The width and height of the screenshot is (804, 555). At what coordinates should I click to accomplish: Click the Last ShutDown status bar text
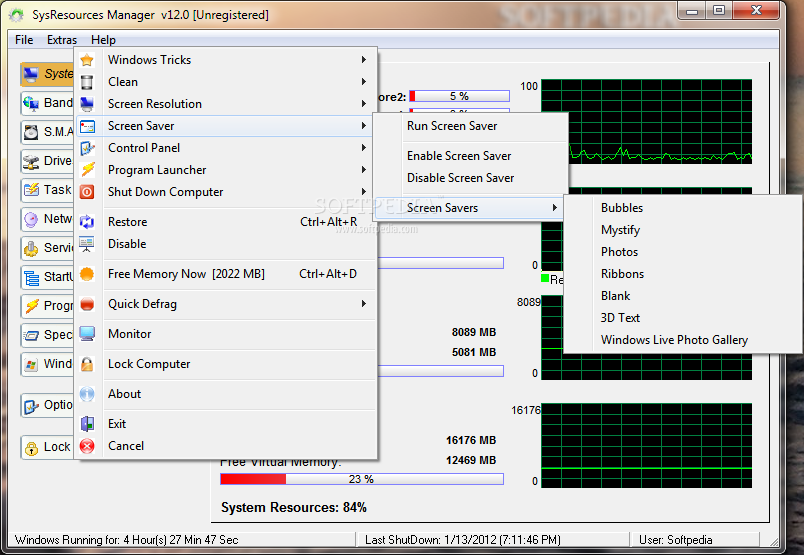[x=463, y=540]
